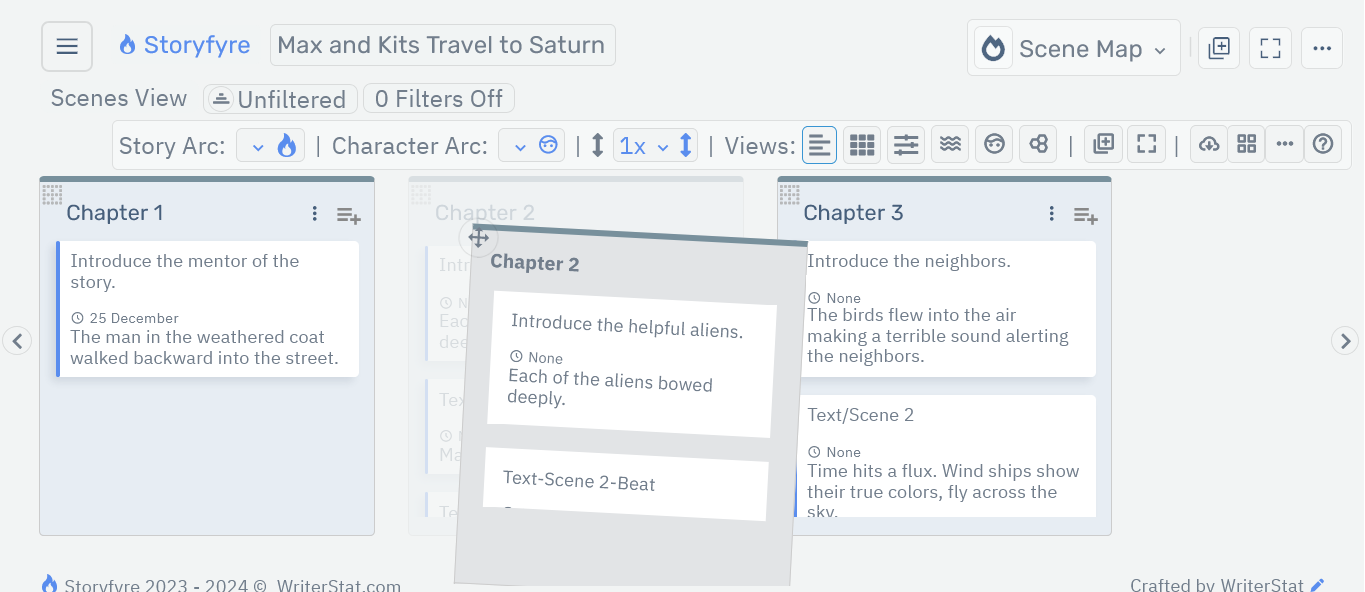Click the right chevron to scroll chapters

(x=1346, y=341)
